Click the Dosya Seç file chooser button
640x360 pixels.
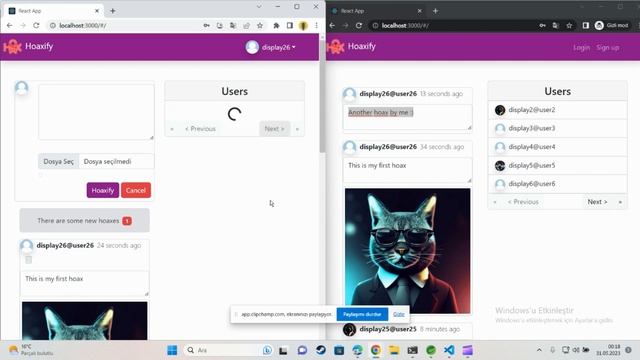coord(58,162)
